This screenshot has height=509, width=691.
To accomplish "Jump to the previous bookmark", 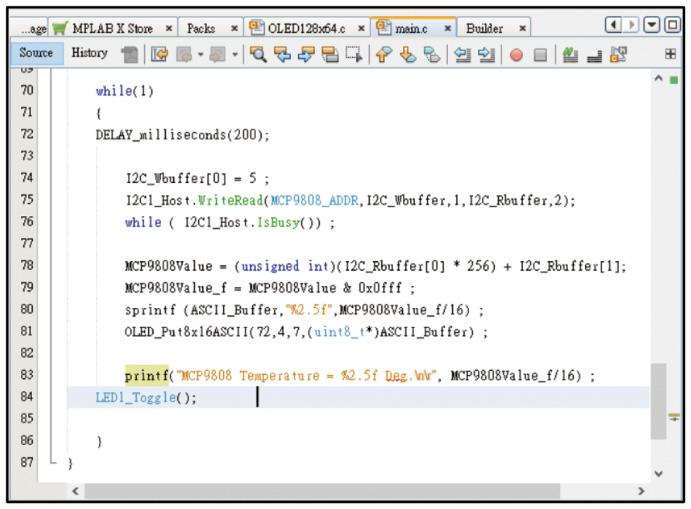I will pyautogui.click(x=383, y=54).
